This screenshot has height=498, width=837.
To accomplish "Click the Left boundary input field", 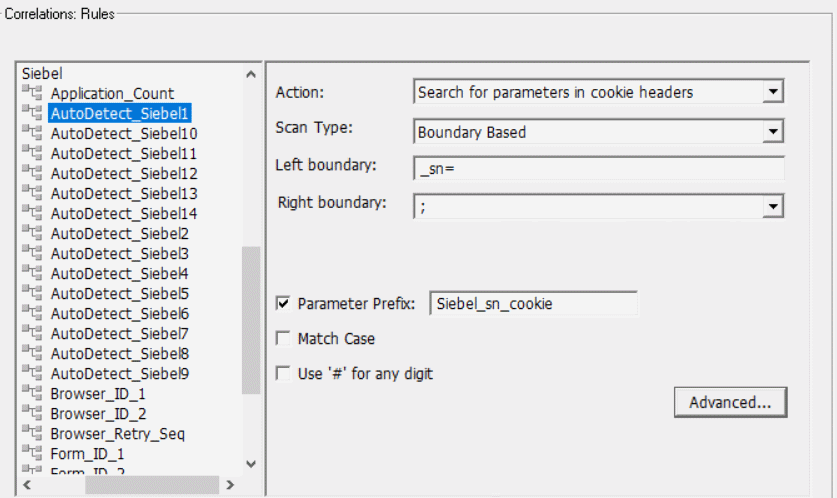I will coord(598,169).
